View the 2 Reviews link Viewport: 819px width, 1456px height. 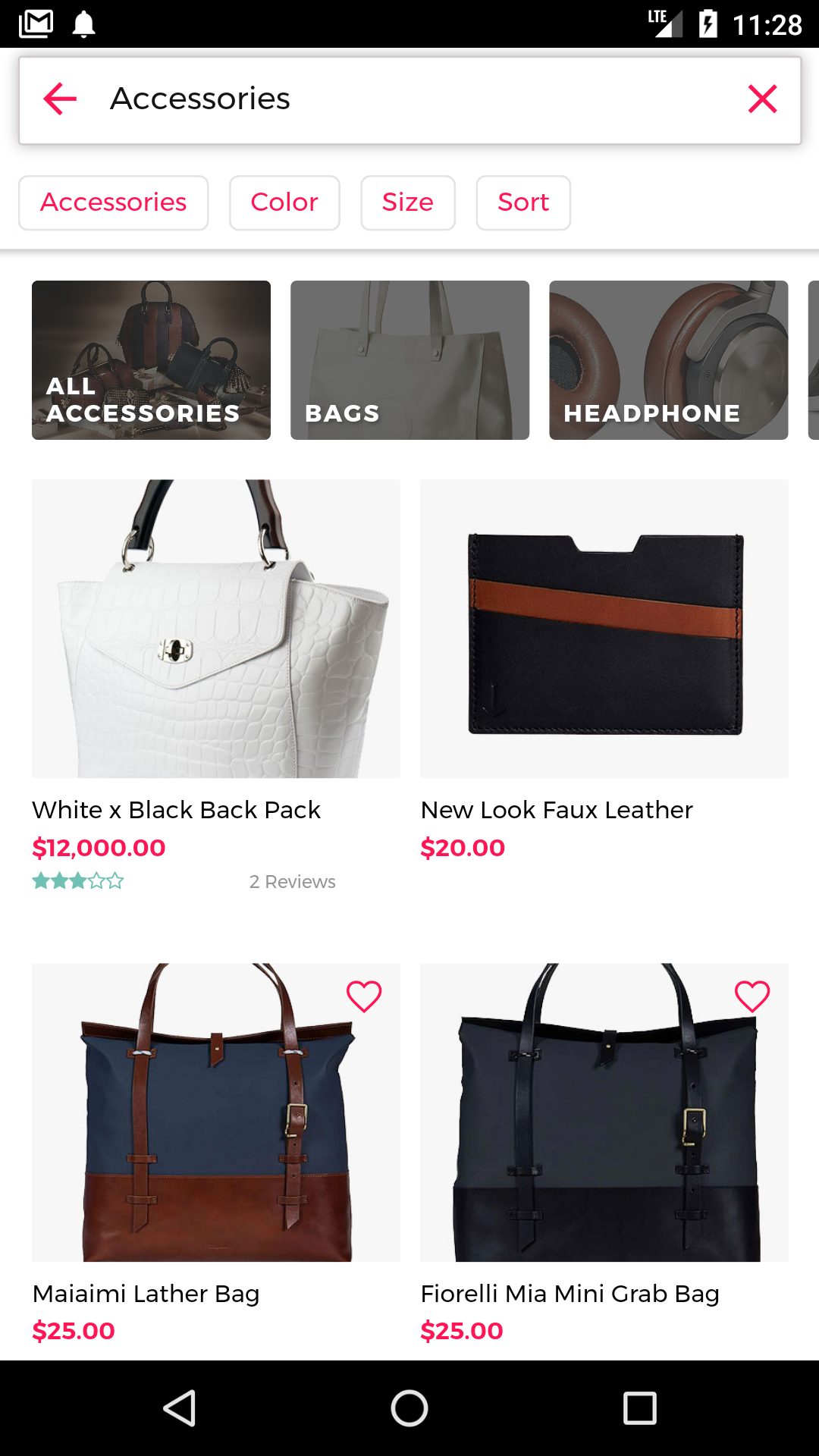[293, 882]
